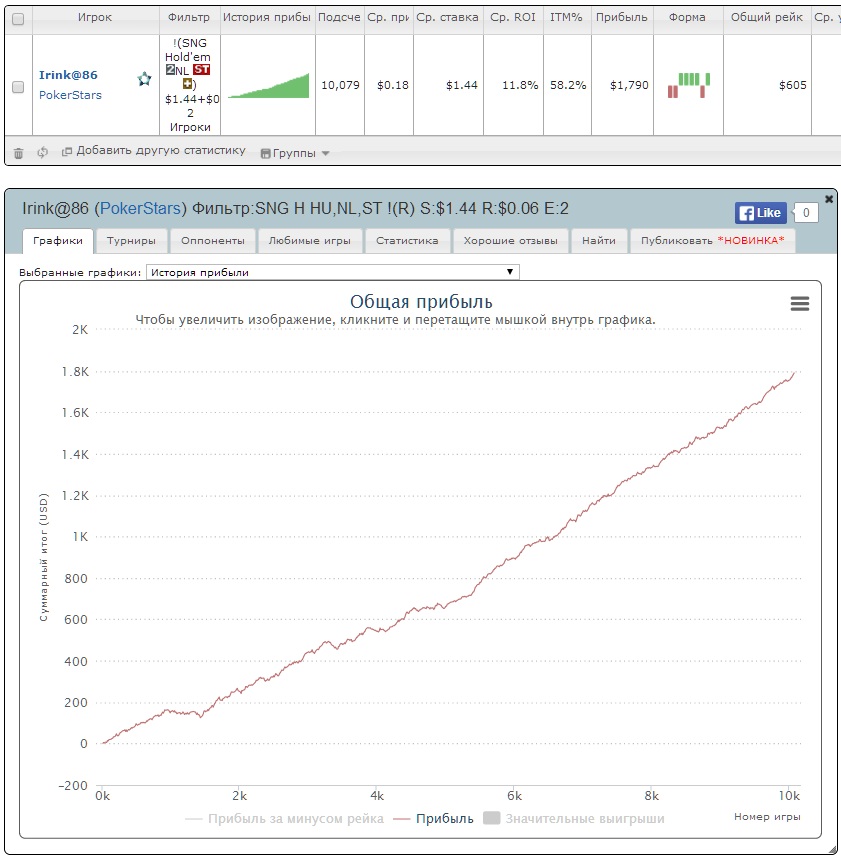This screenshot has height=860, width=841.
Task: Open the Оппоненты tab
Action: coord(213,241)
